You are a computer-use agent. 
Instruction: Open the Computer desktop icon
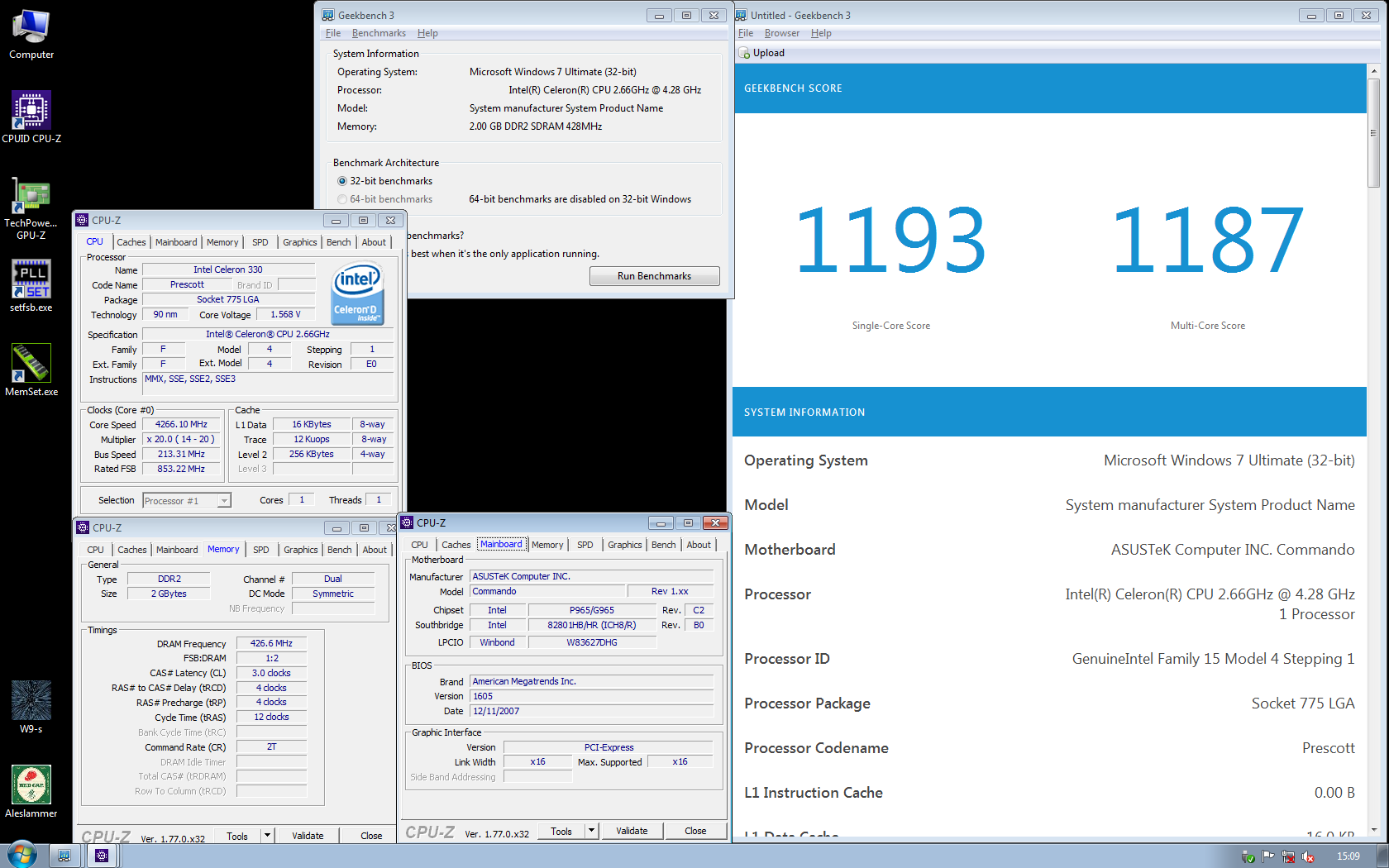pos(31,35)
